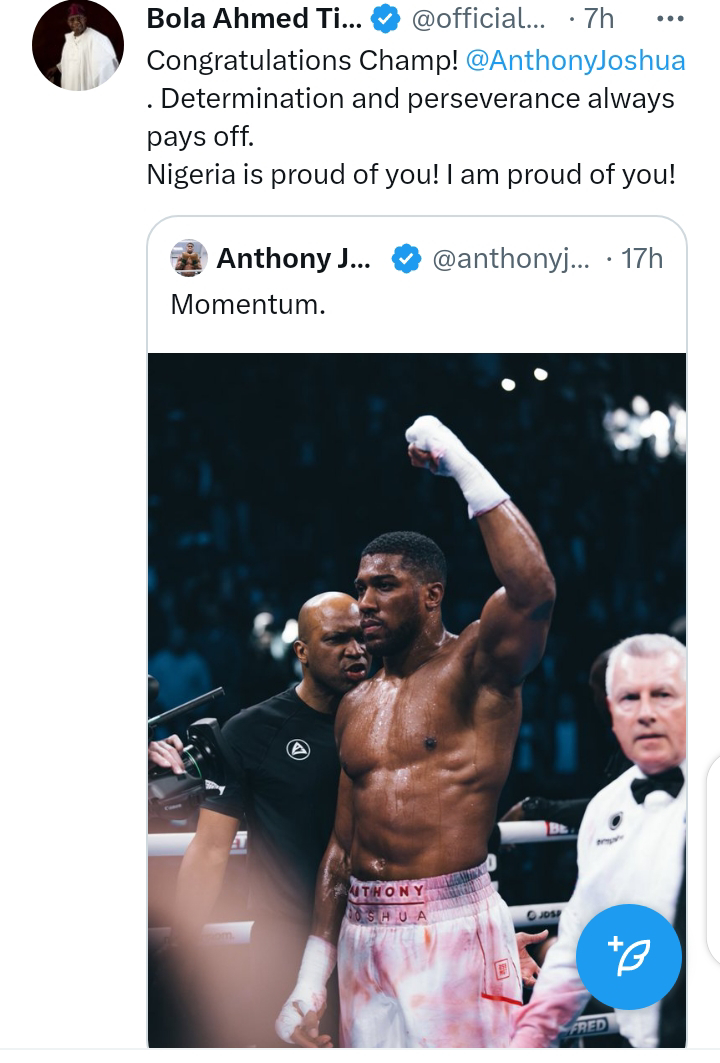720x1063 pixels.
Task: Tap the compose new post floating button
Action: pyautogui.click(x=629, y=957)
